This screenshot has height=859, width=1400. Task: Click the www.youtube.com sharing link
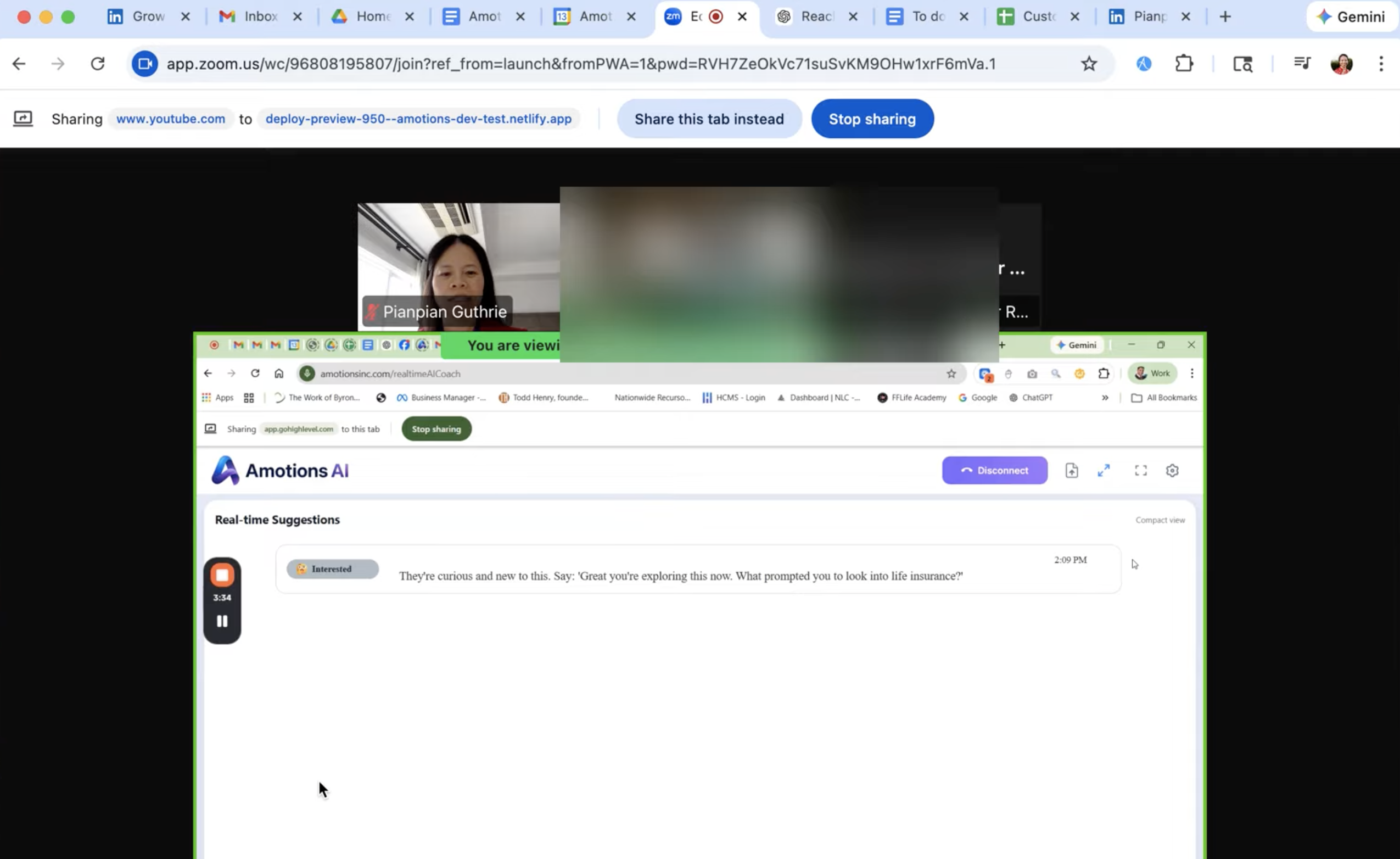click(170, 119)
